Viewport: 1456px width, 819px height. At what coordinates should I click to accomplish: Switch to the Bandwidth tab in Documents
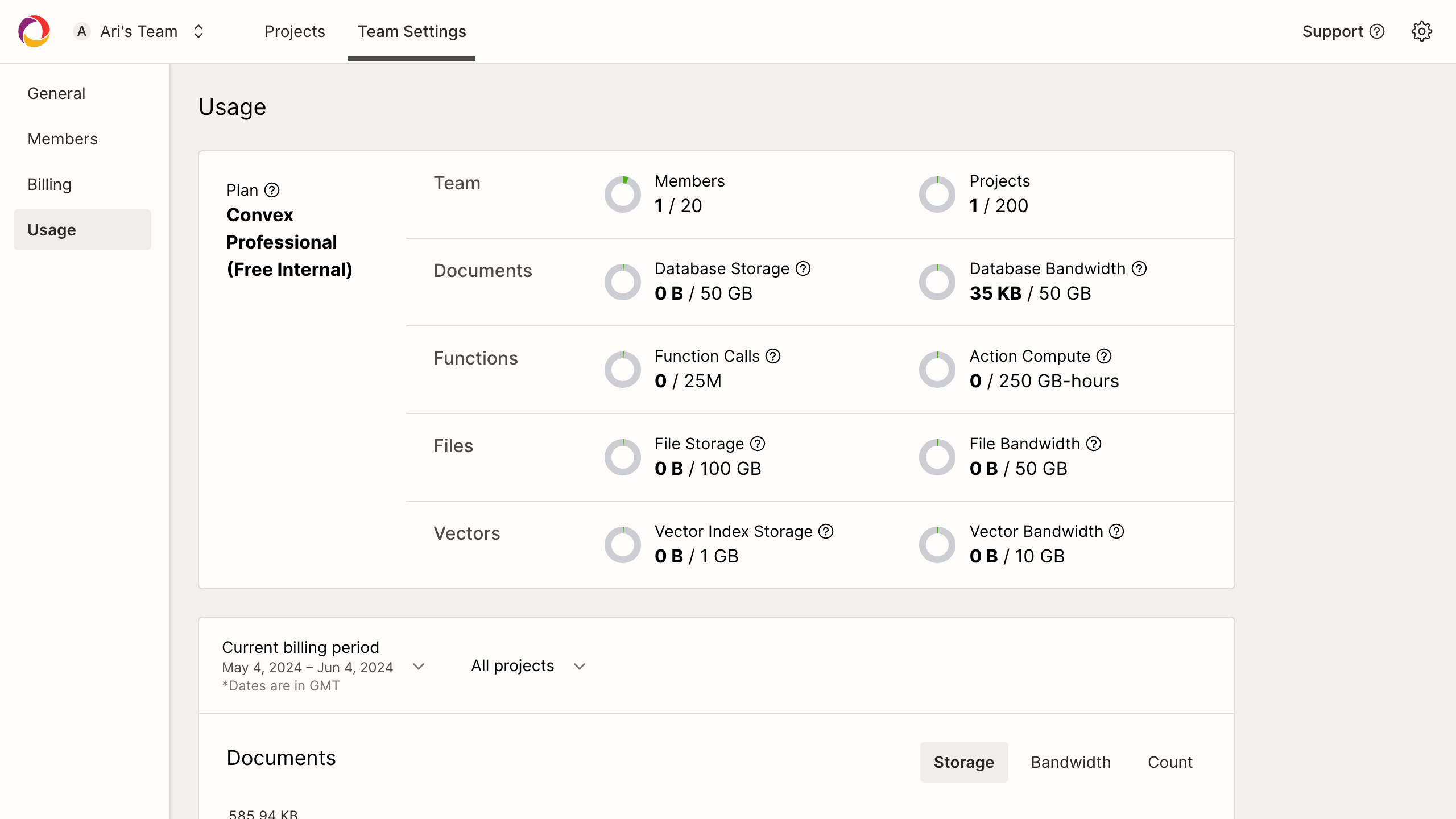[1071, 762]
